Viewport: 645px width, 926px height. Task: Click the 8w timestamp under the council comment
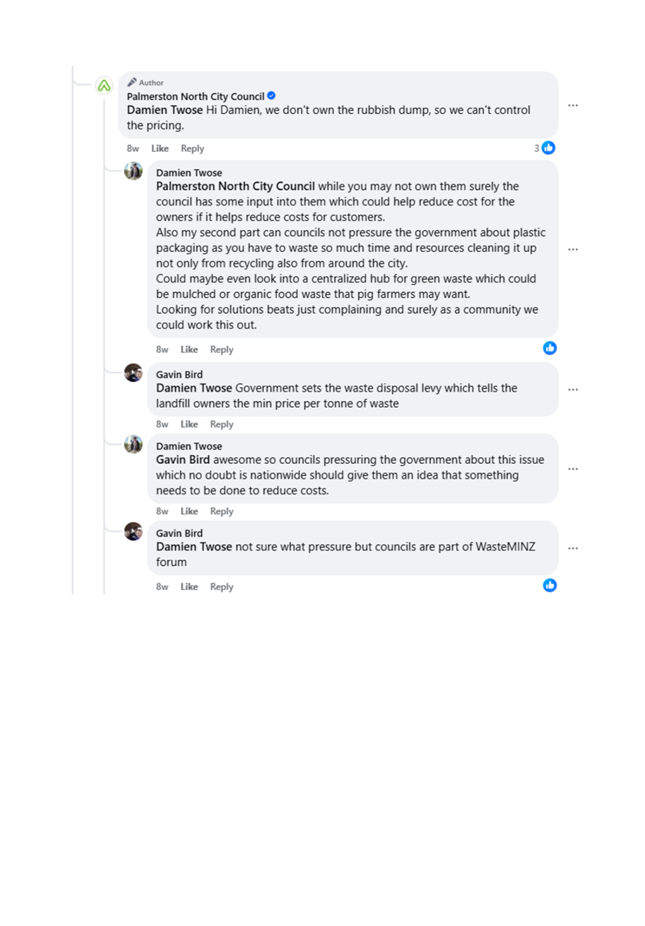(133, 149)
